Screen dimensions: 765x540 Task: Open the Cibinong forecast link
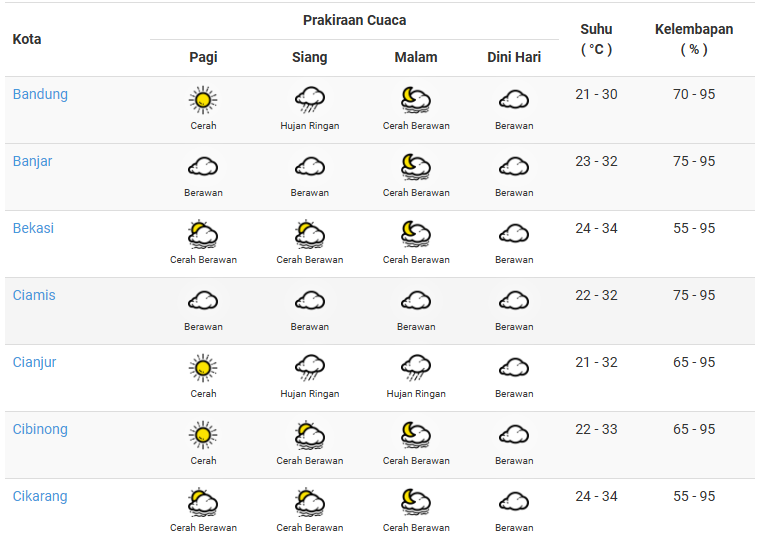[40, 430]
